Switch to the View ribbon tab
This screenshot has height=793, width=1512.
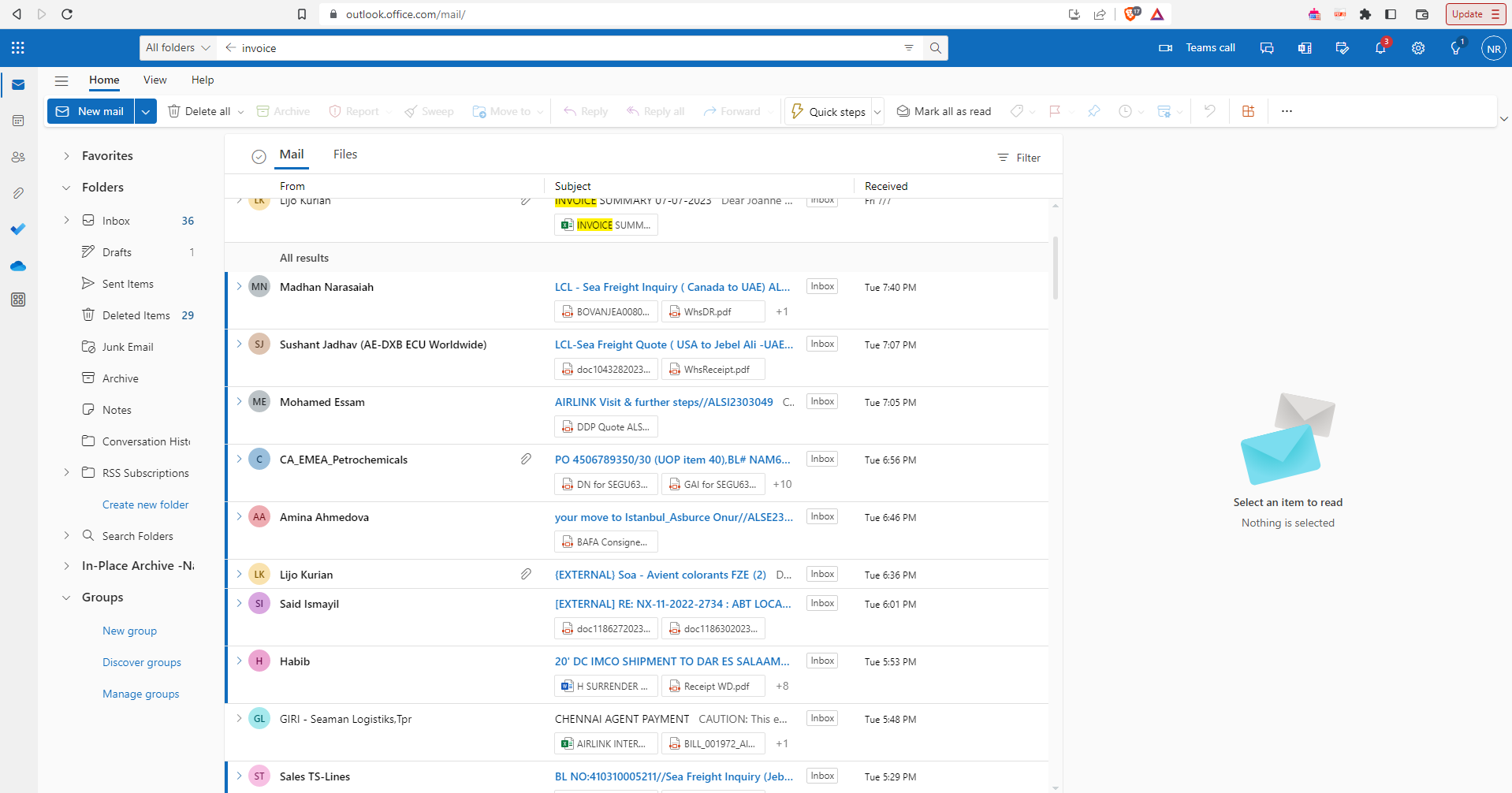point(155,80)
